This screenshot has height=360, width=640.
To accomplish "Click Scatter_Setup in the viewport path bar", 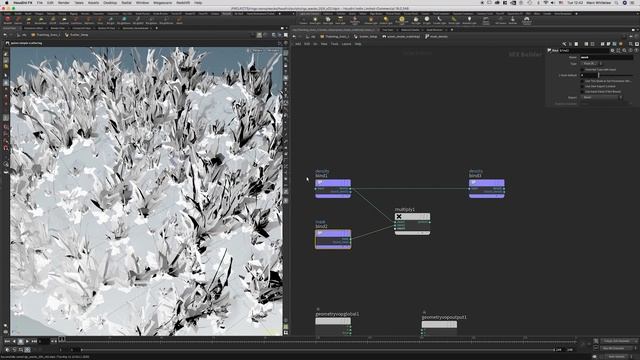I will pyautogui.click(x=76, y=35).
